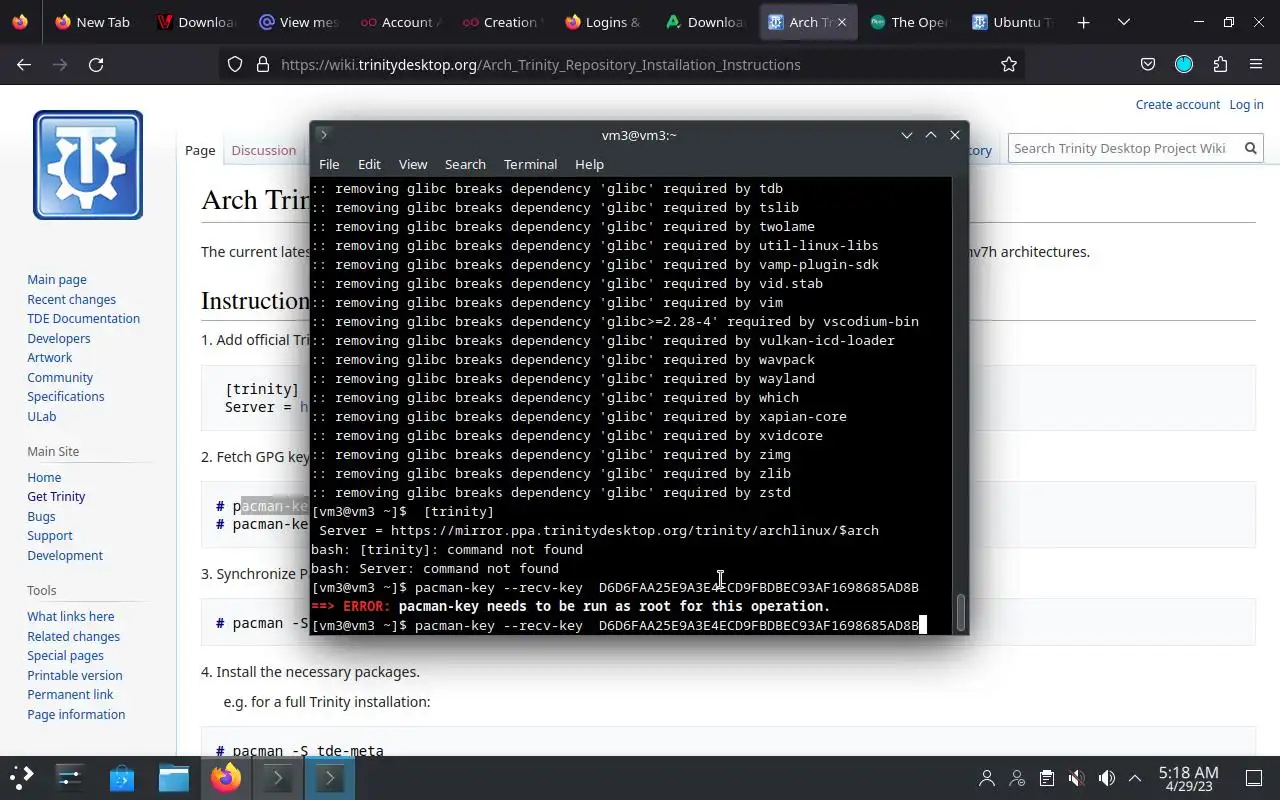Open the Pocket save icon
Viewport: 1280px width, 800px height.
point(1148,64)
